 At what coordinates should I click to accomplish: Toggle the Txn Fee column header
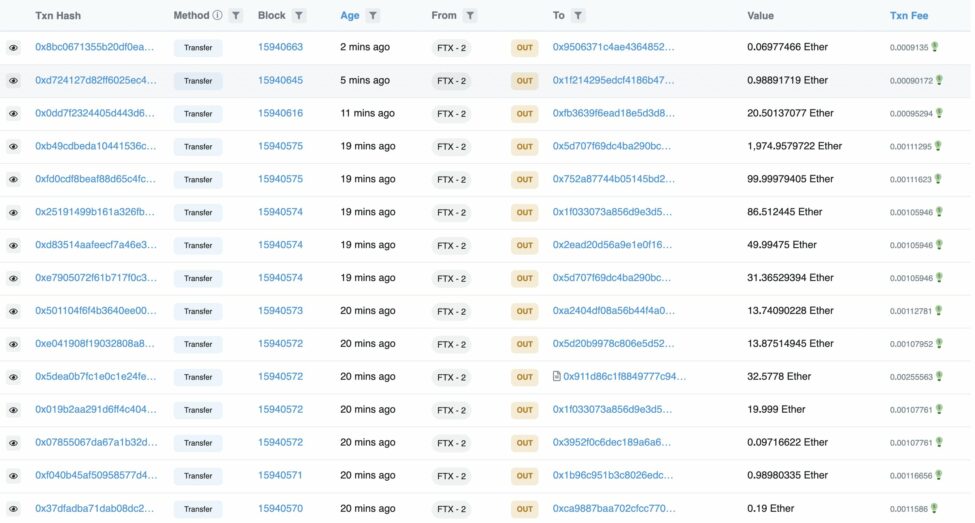(x=908, y=16)
